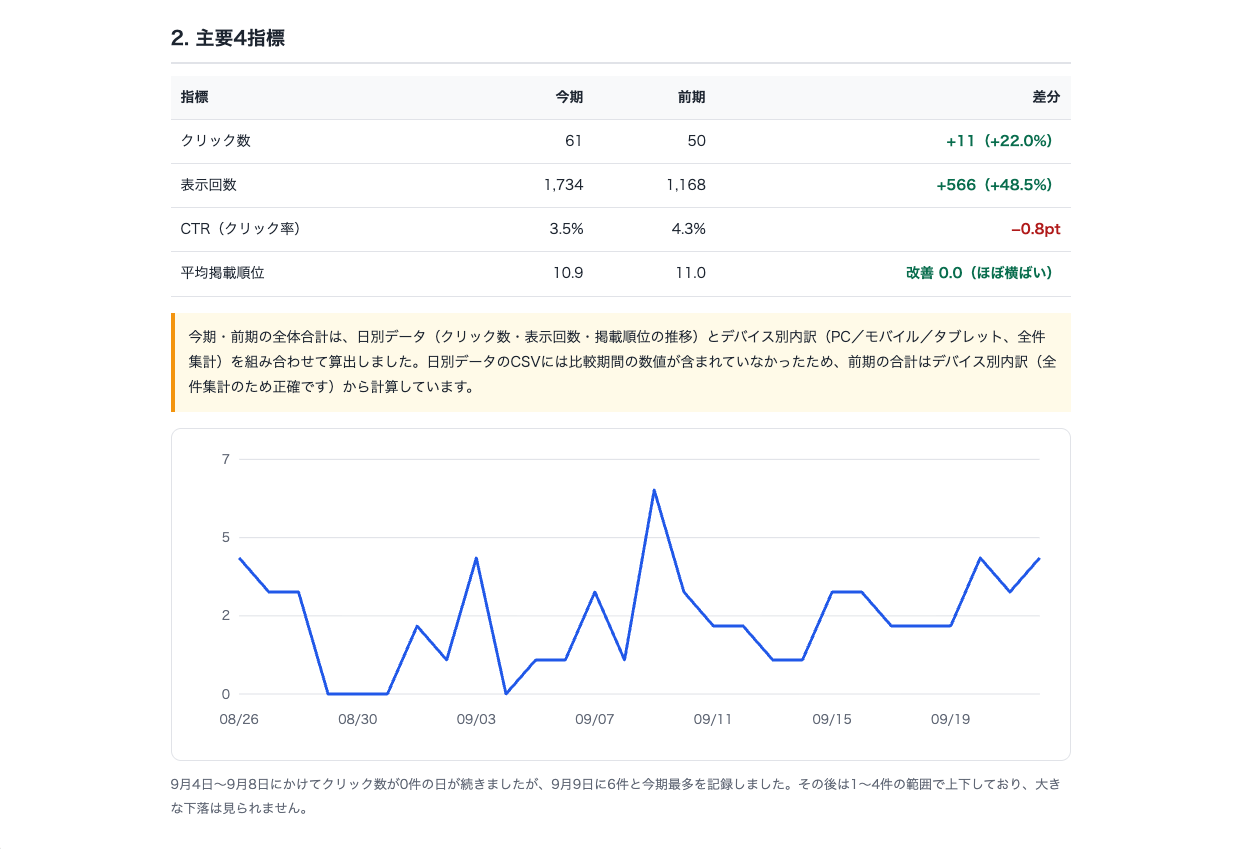Click the クリック数 current value "61"
The image size is (1239, 849).
[x=573, y=141]
